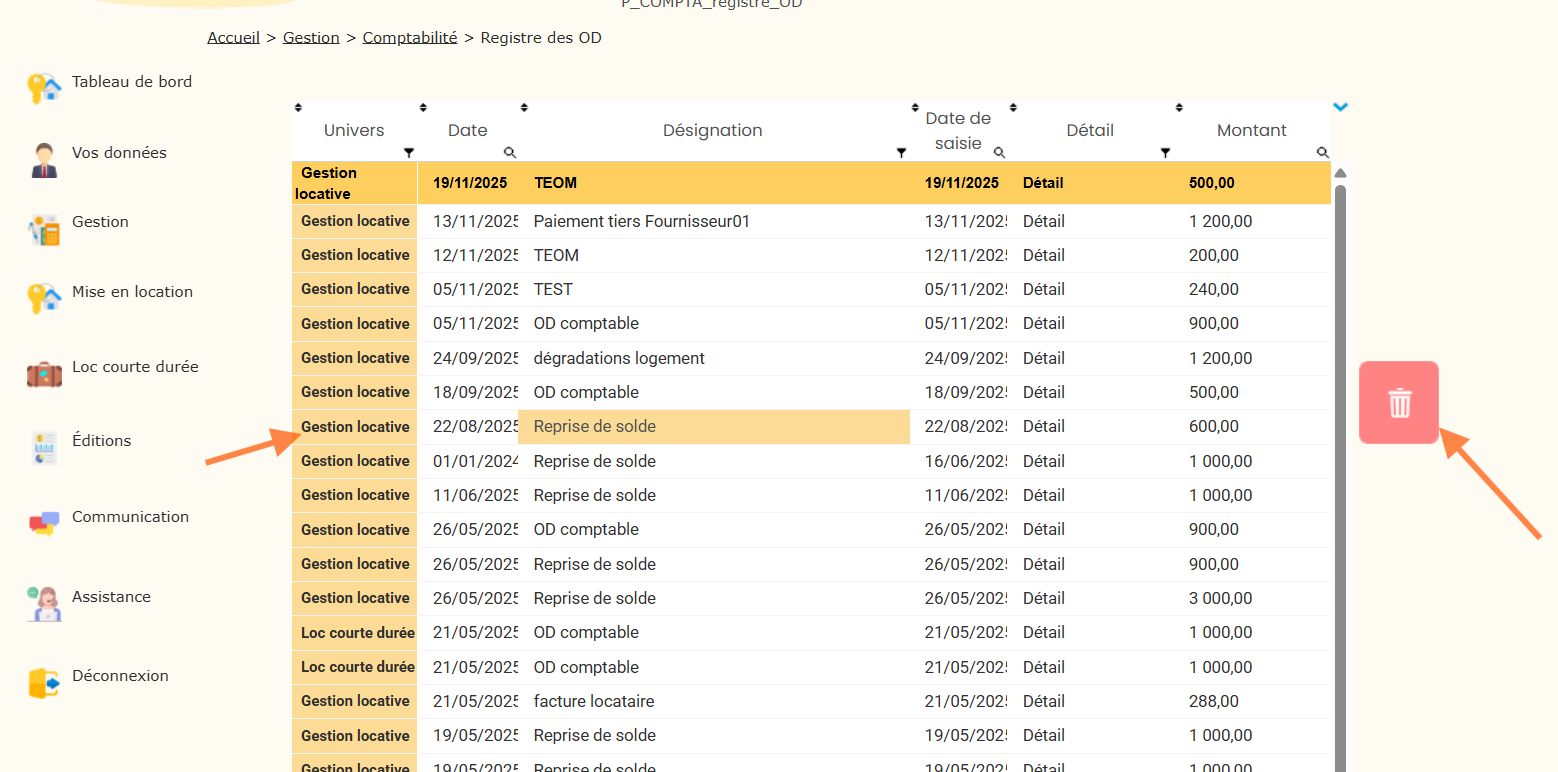This screenshot has width=1558, height=772.
Task: Click the red trash delete button
Action: coord(1398,402)
